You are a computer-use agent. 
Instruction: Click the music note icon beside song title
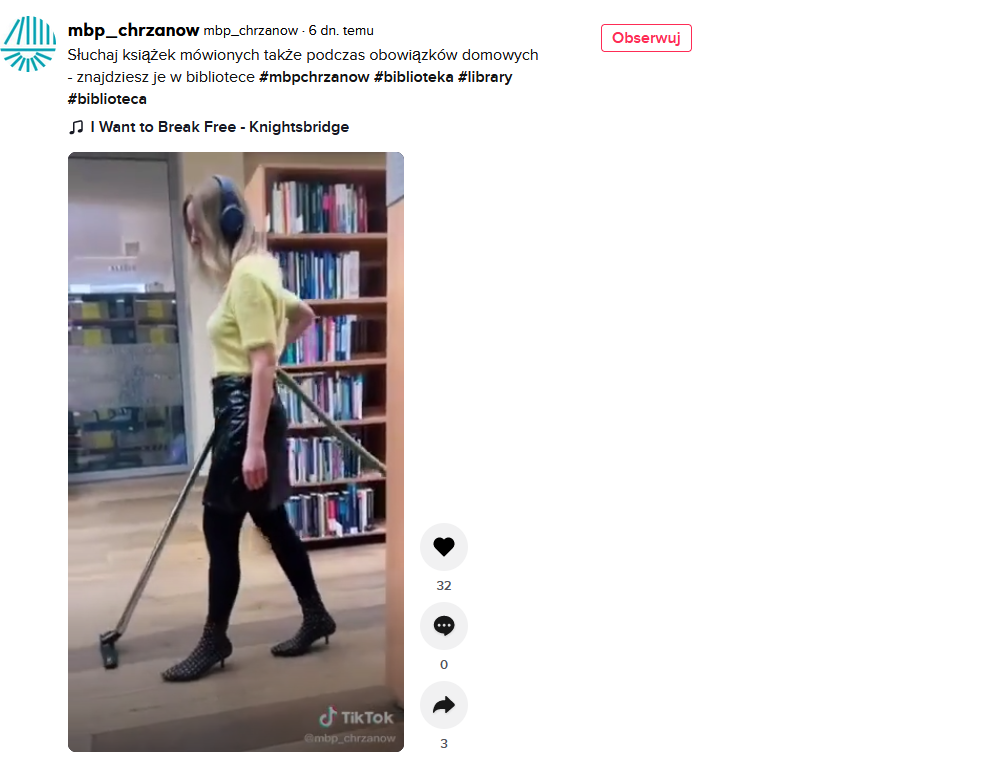76,127
